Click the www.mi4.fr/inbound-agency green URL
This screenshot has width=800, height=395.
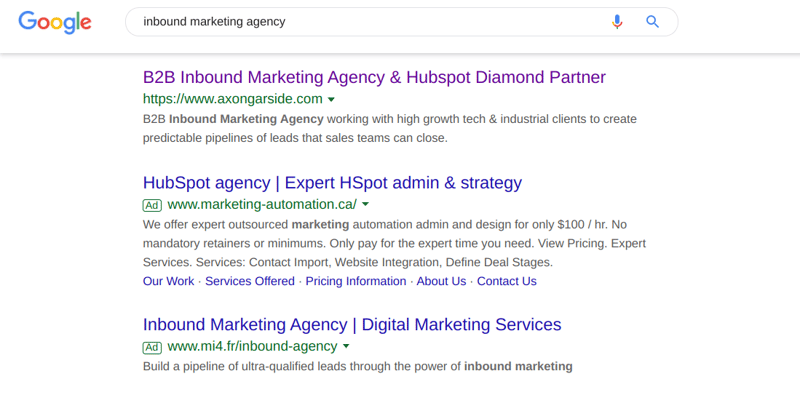coord(253,347)
